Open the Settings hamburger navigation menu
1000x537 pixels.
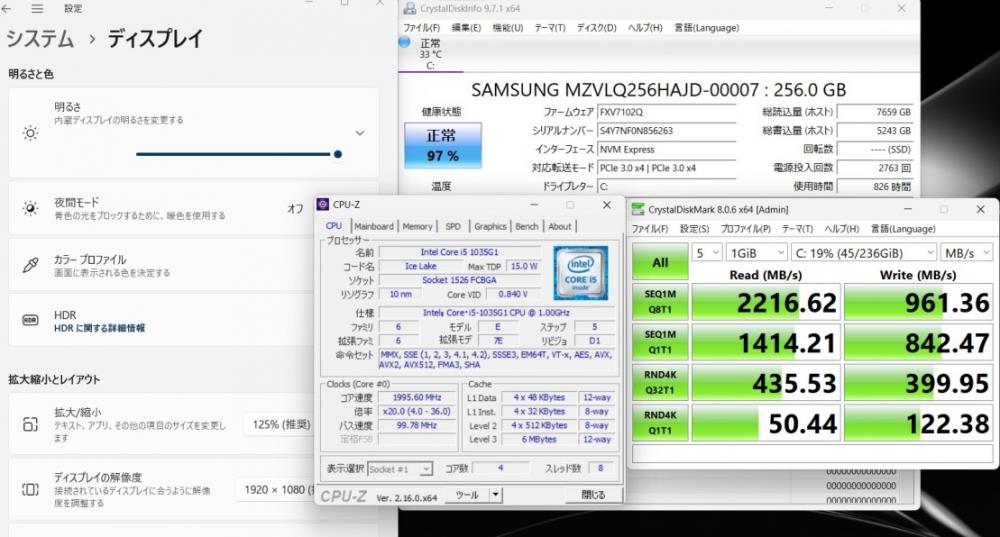coord(37,8)
